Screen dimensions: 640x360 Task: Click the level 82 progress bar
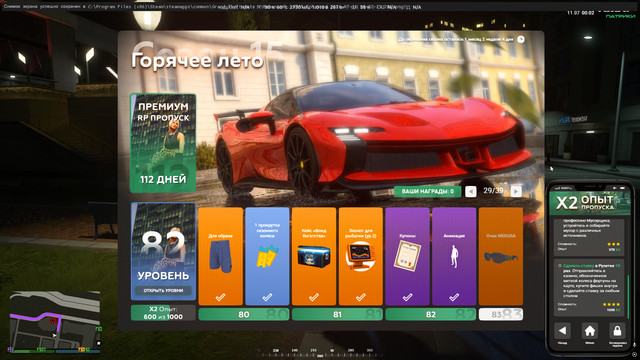[x=431, y=314]
